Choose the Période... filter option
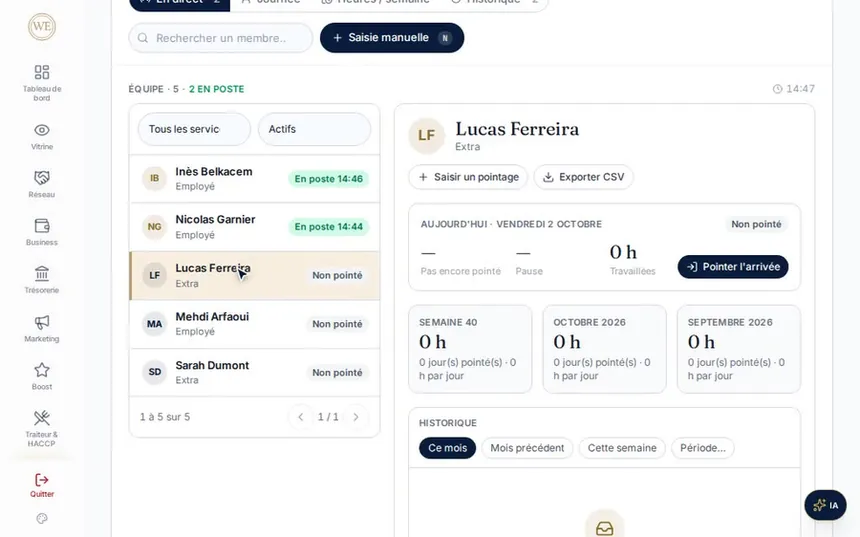This screenshot has height=537, width=860. (703, 448)
